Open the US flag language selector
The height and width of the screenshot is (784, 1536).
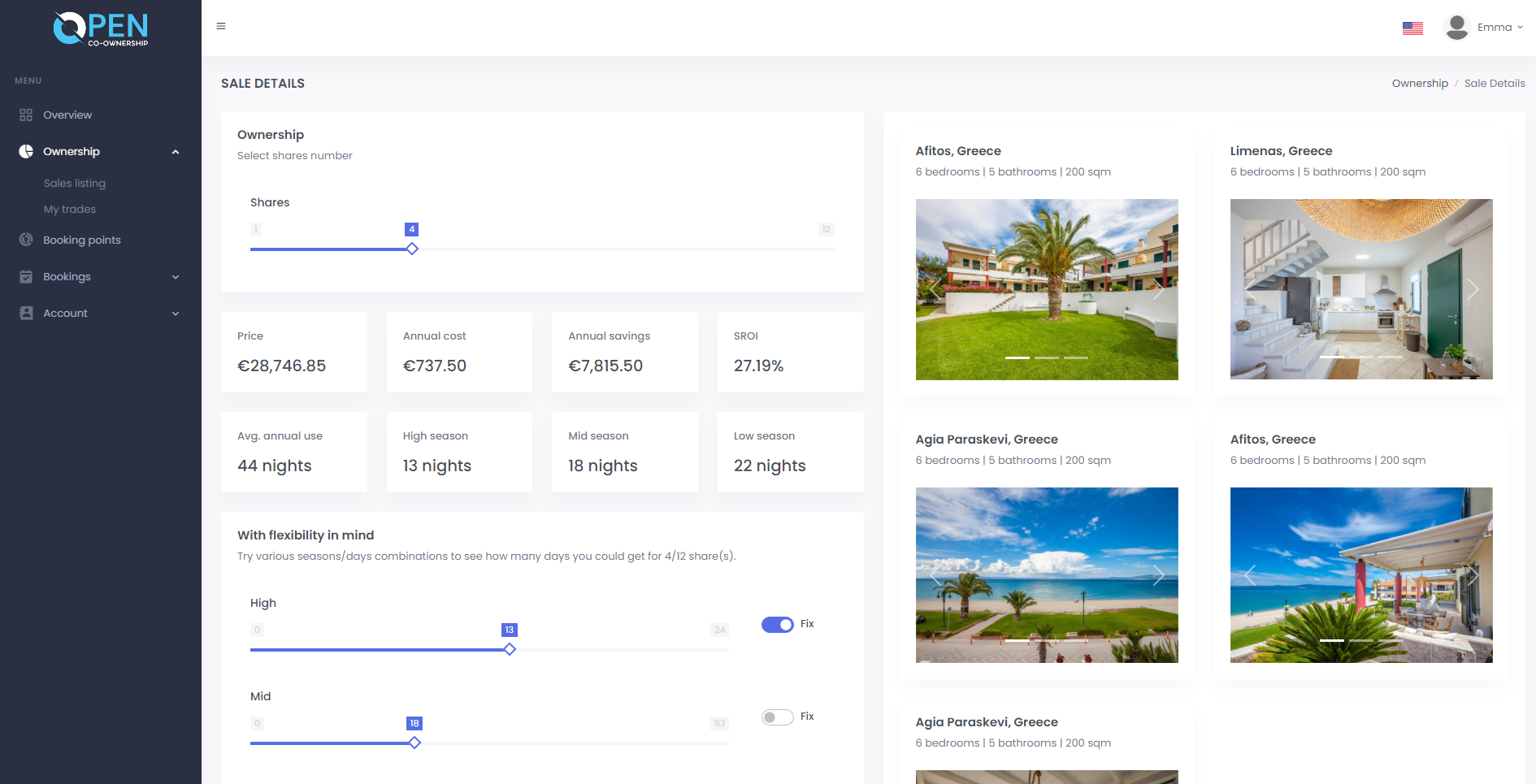tap(1412, 28)
